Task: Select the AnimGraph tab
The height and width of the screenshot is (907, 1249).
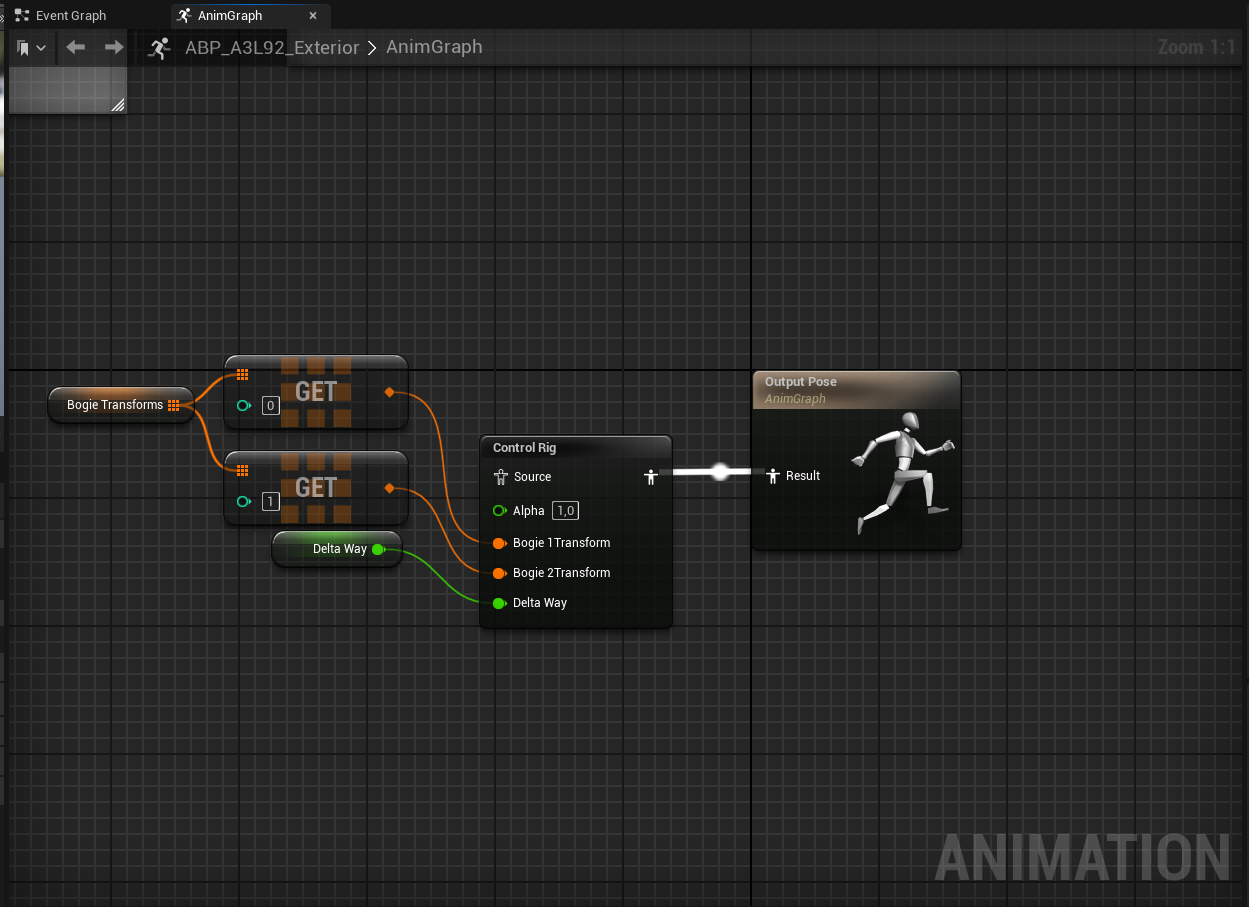Action: click(230, 16)
